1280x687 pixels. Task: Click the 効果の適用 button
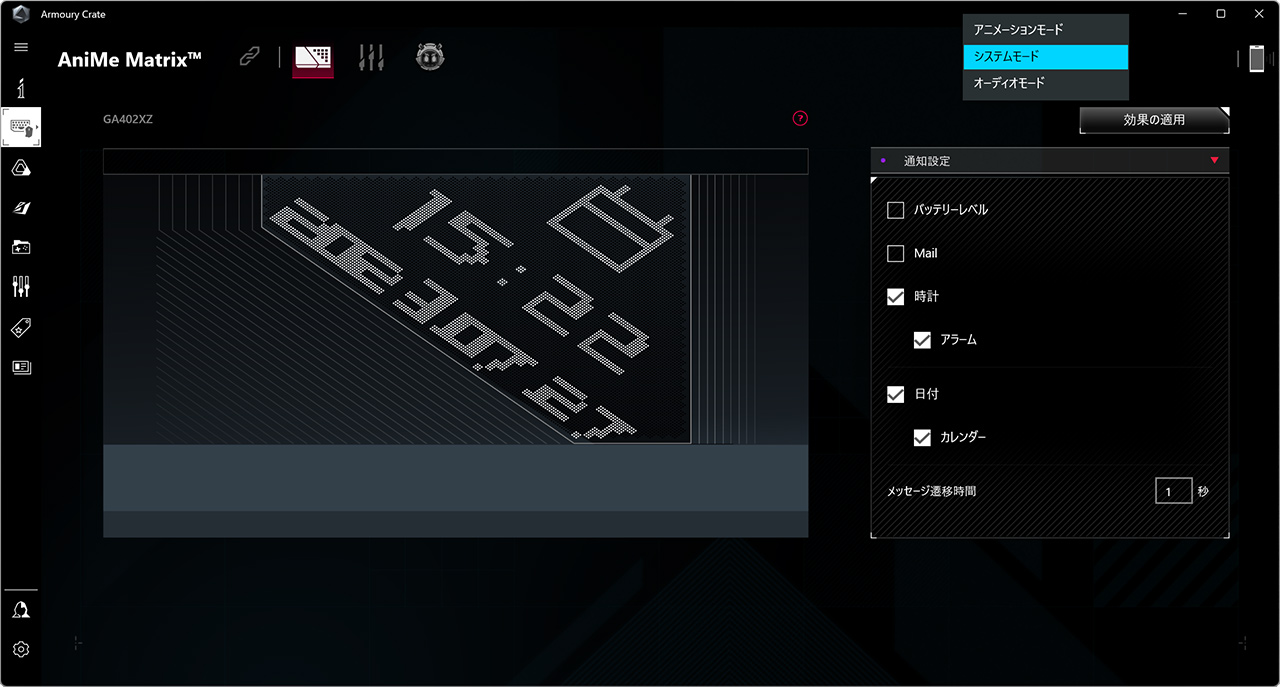click(1154, 120)
